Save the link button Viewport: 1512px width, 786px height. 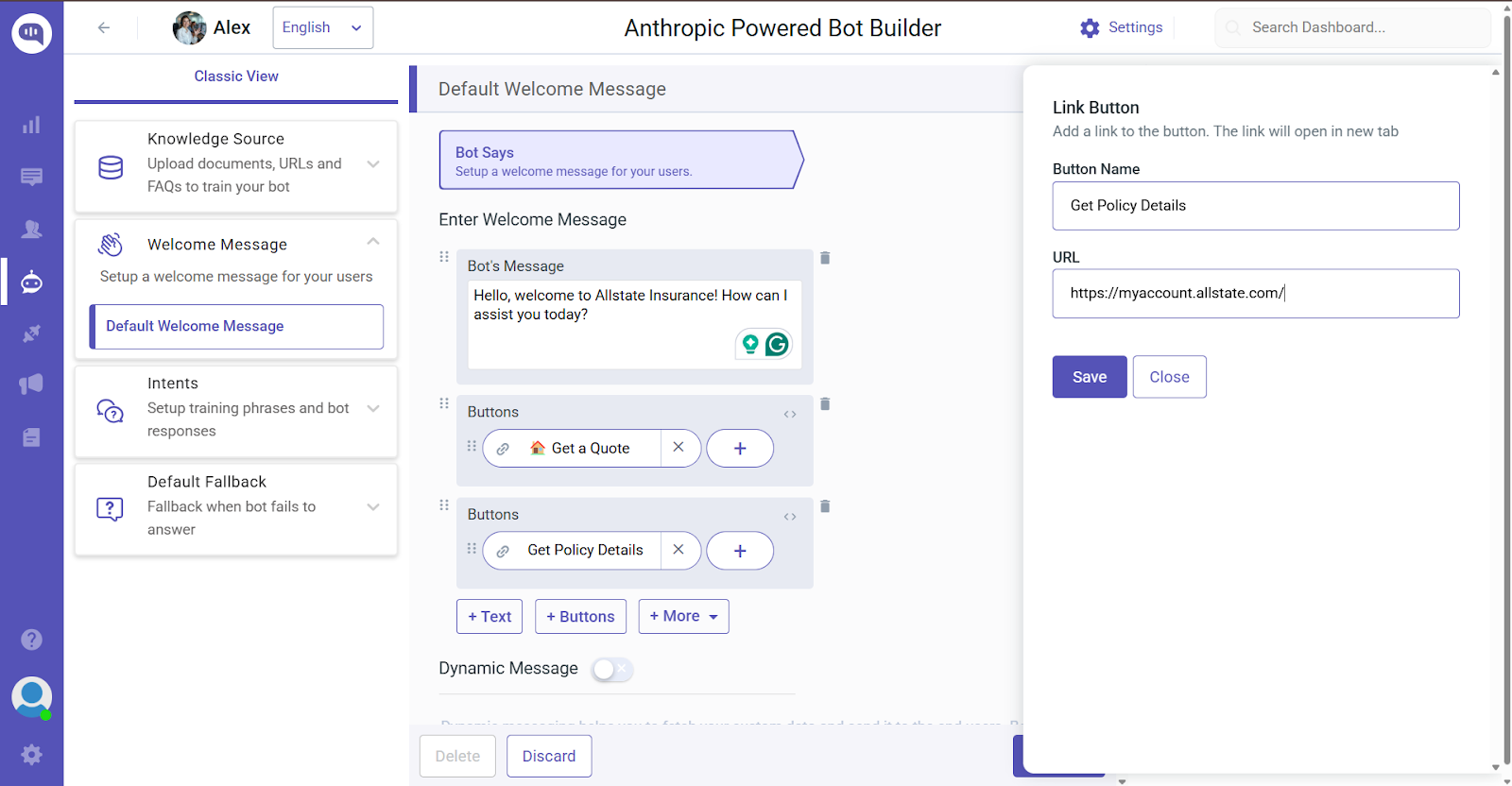click(1090, 377)
